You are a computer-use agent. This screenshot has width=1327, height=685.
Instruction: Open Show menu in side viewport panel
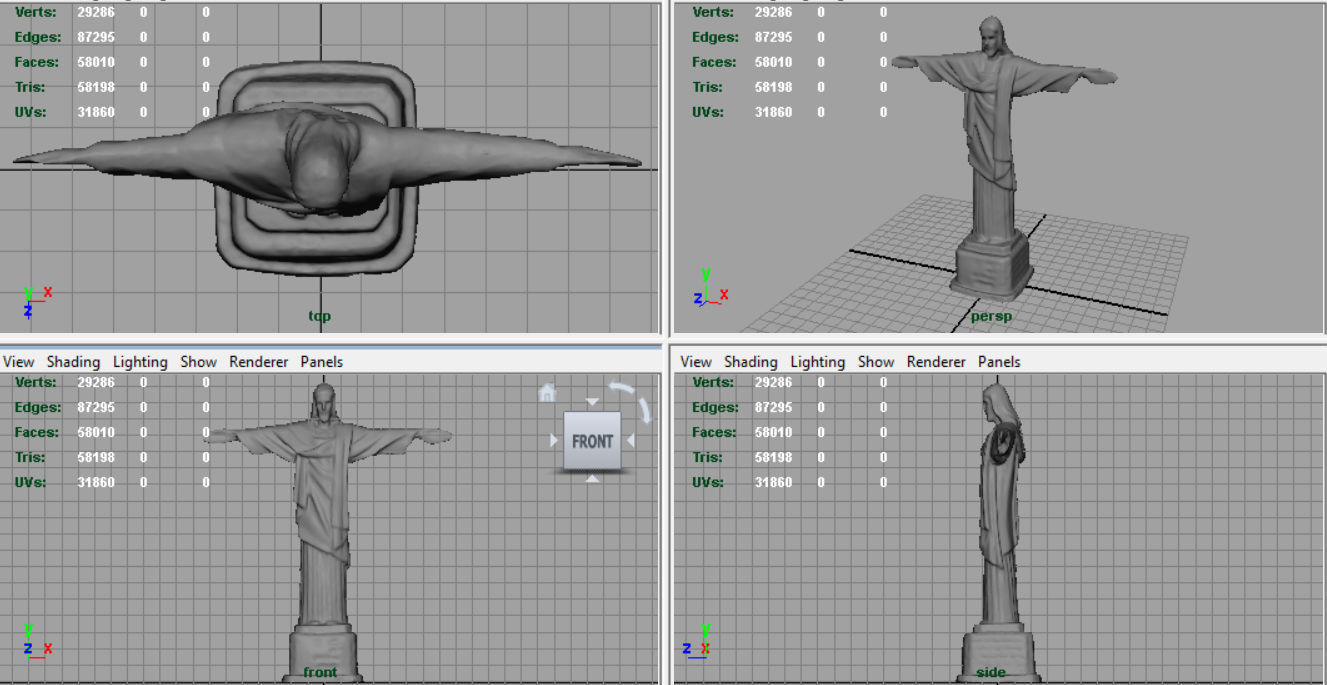pos(875,362)
